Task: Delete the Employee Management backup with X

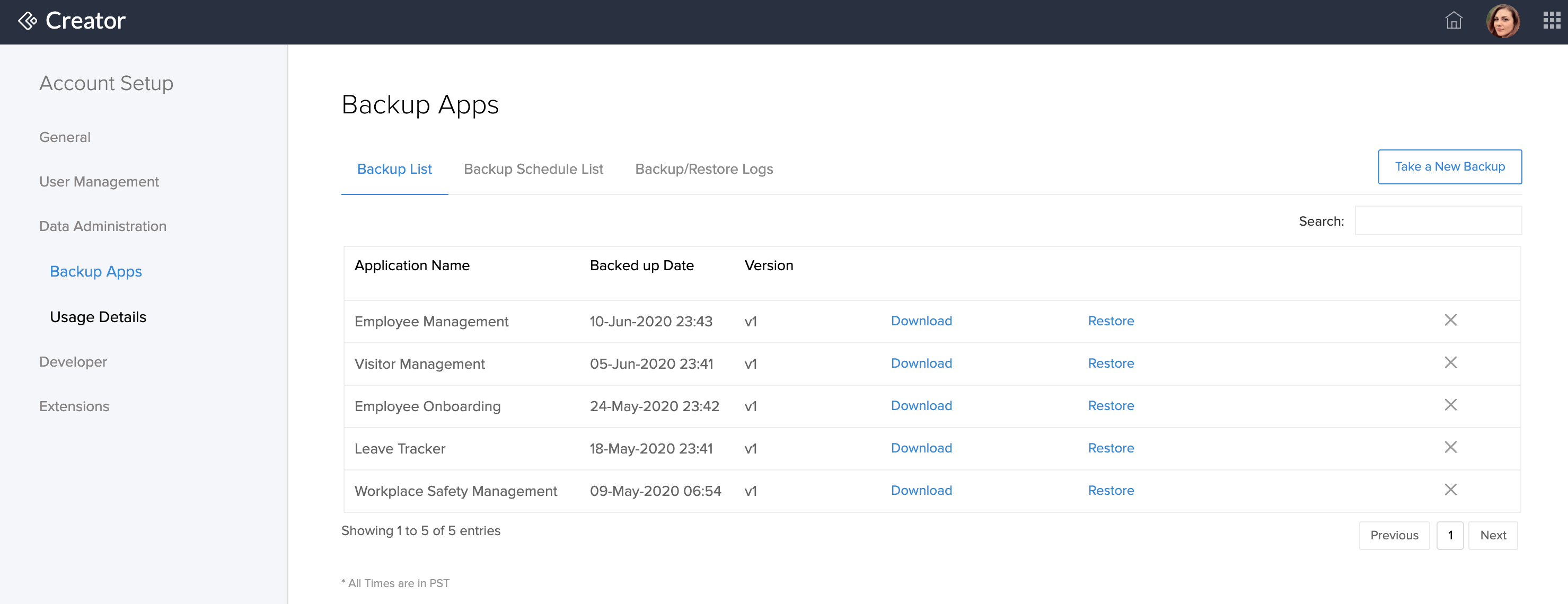Action: click(x=1451, y=320)
